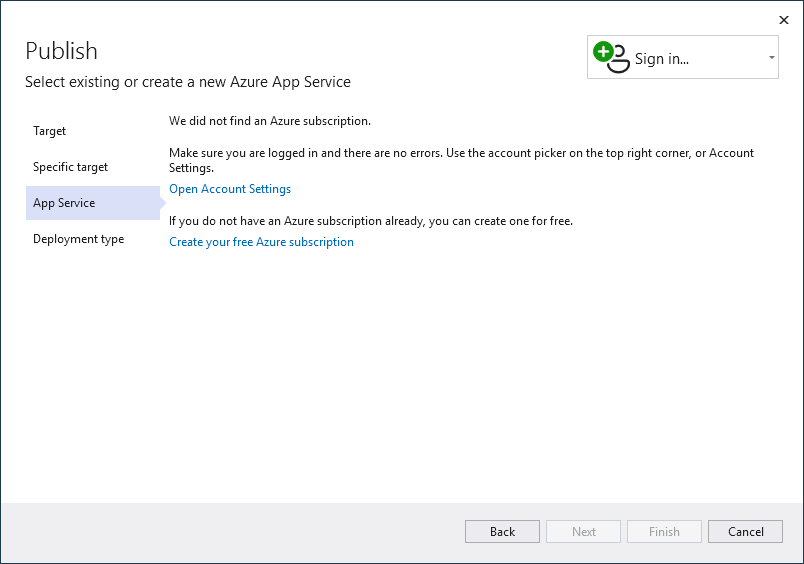Click the Sign in... label
Image resolution: width=804 pixels, height=564 pixels.
point(661,58)
